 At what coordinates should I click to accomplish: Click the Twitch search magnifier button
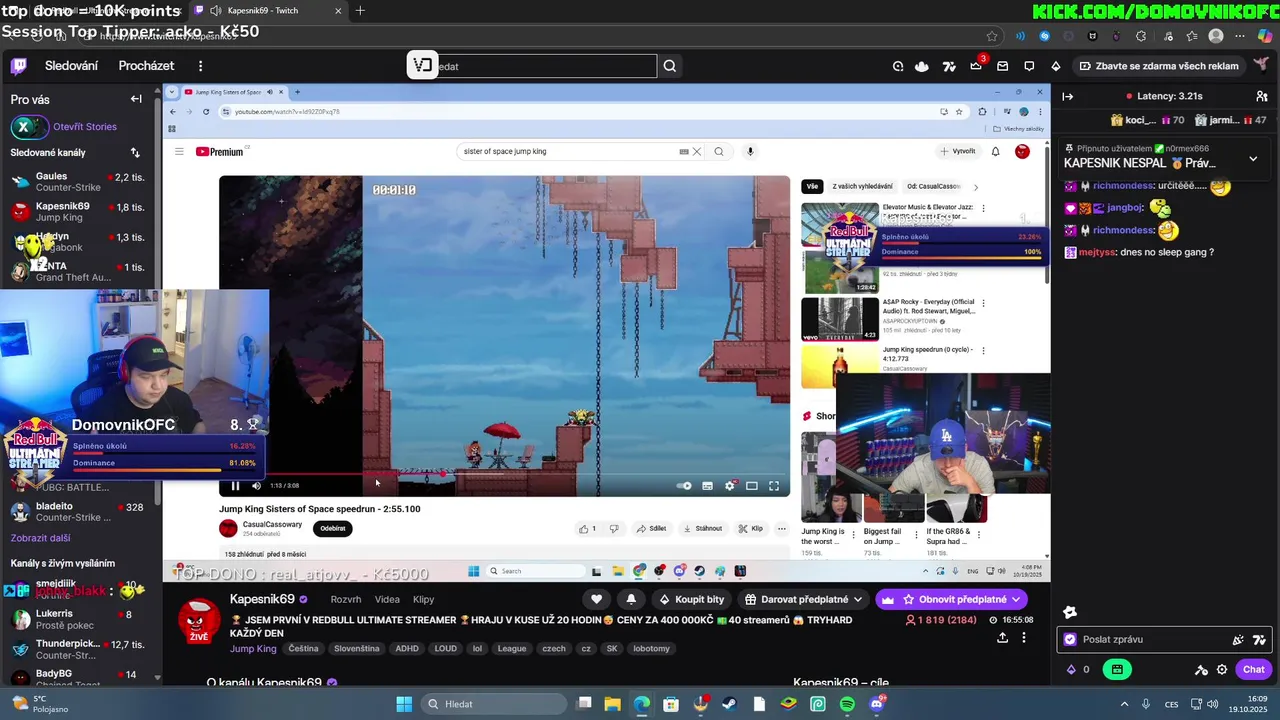point(670,66)
